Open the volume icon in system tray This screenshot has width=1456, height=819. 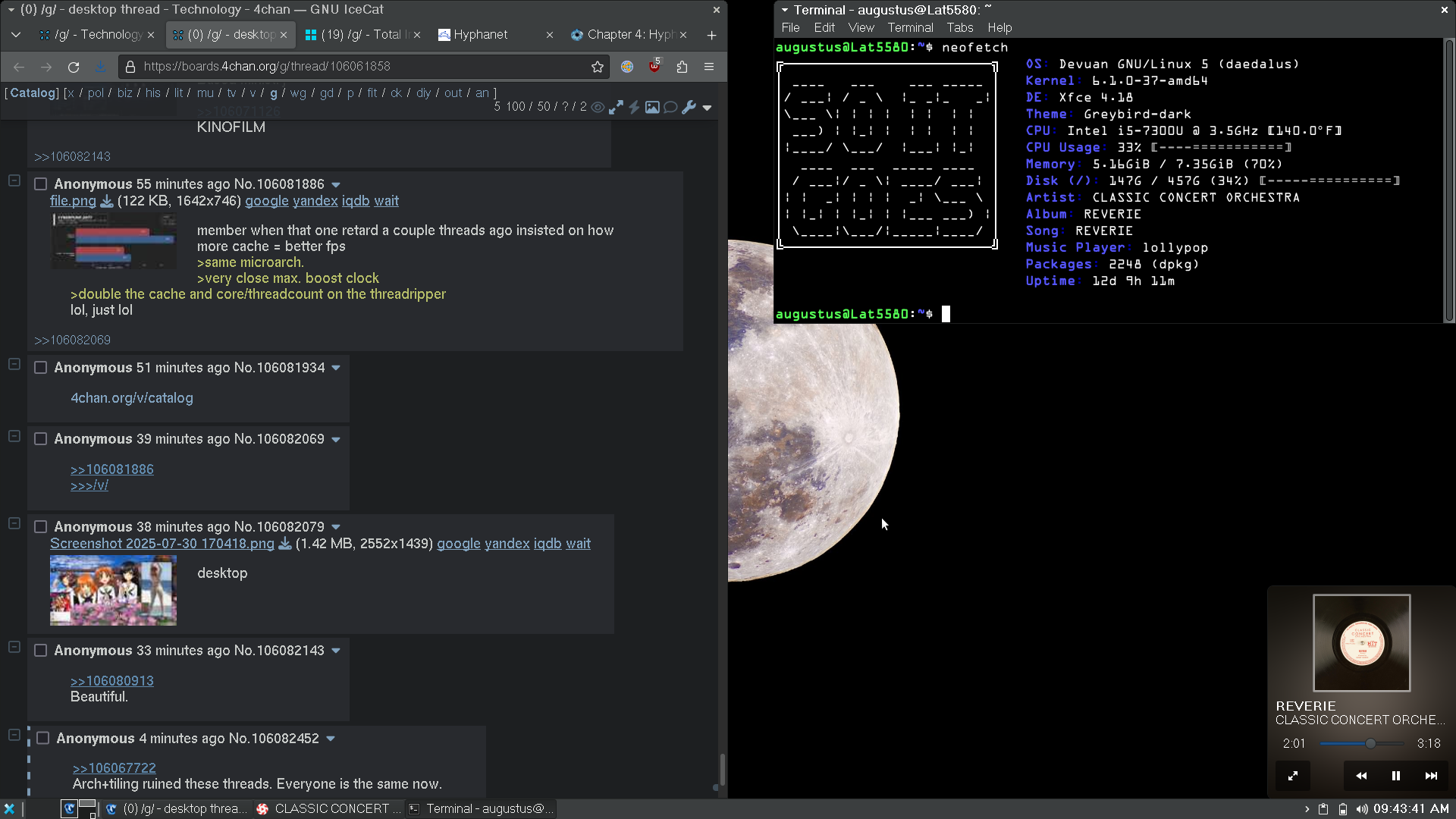pyautogui.click(x=1362, y=809)
